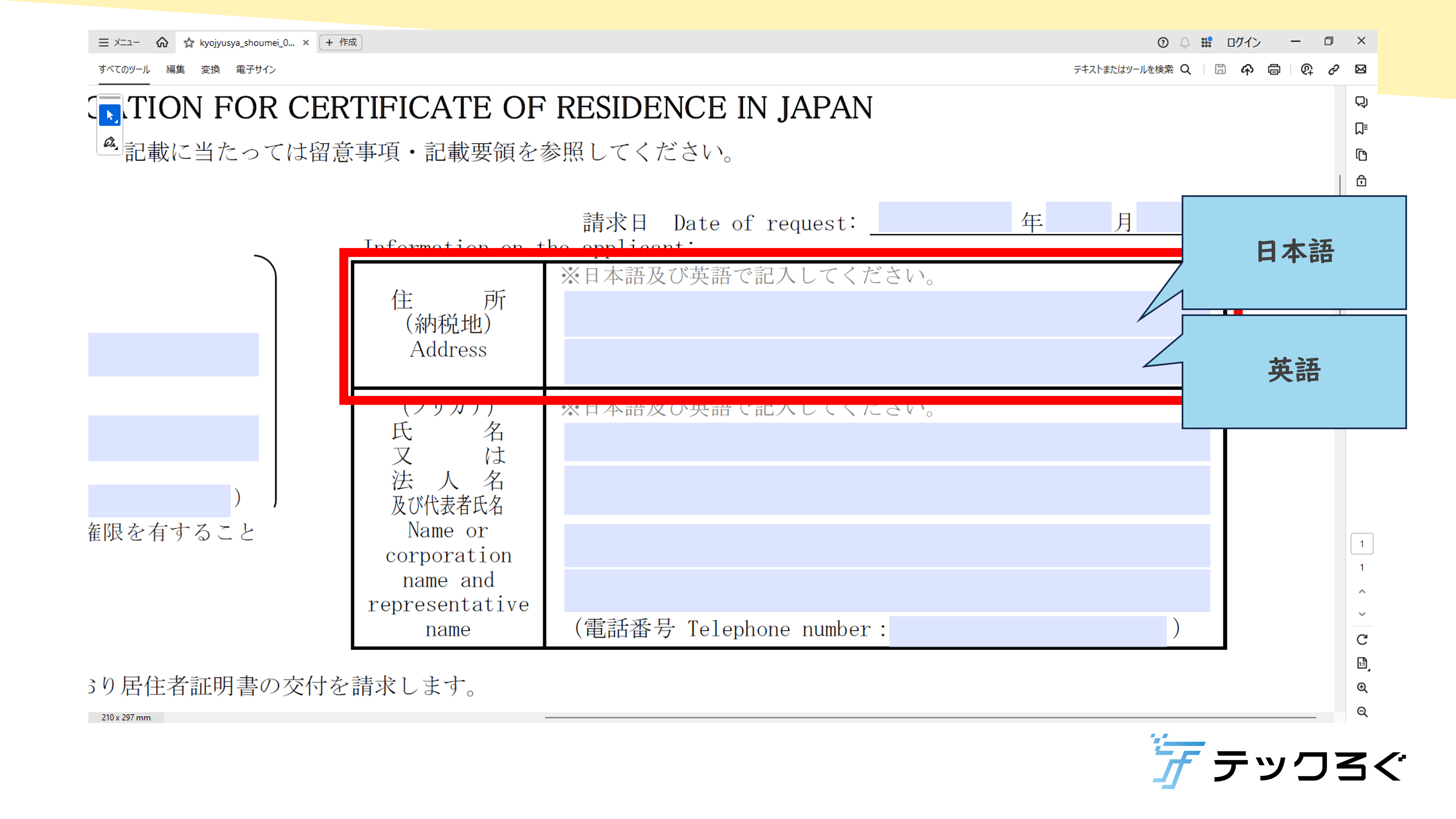Rotate the page with the clockwise arrow
1456x819 pixels.
tap(1362, 639)
